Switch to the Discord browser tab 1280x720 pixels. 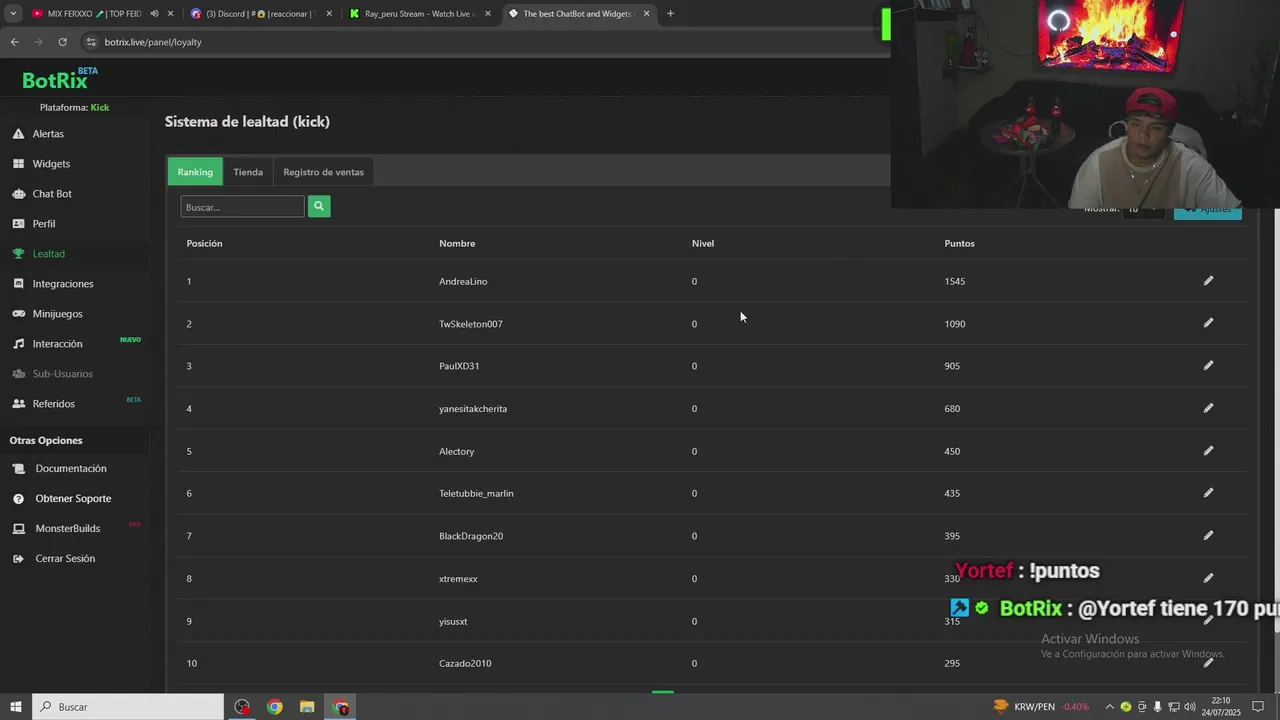260,14
